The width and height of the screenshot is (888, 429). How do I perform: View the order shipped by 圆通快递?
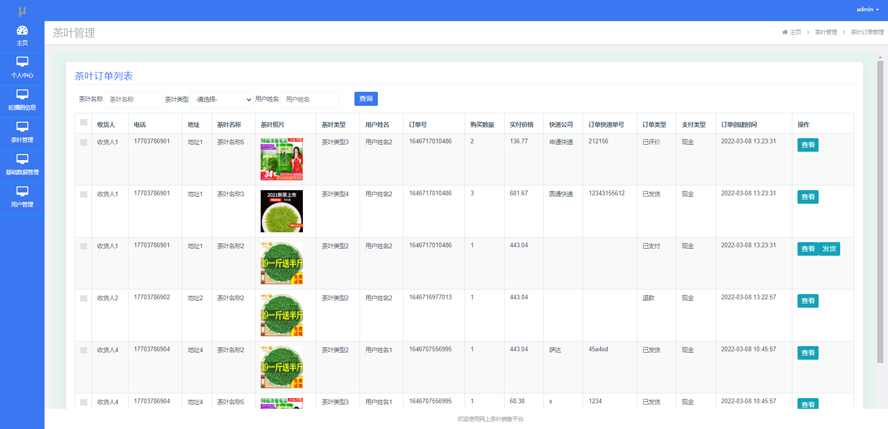(808, 197)
